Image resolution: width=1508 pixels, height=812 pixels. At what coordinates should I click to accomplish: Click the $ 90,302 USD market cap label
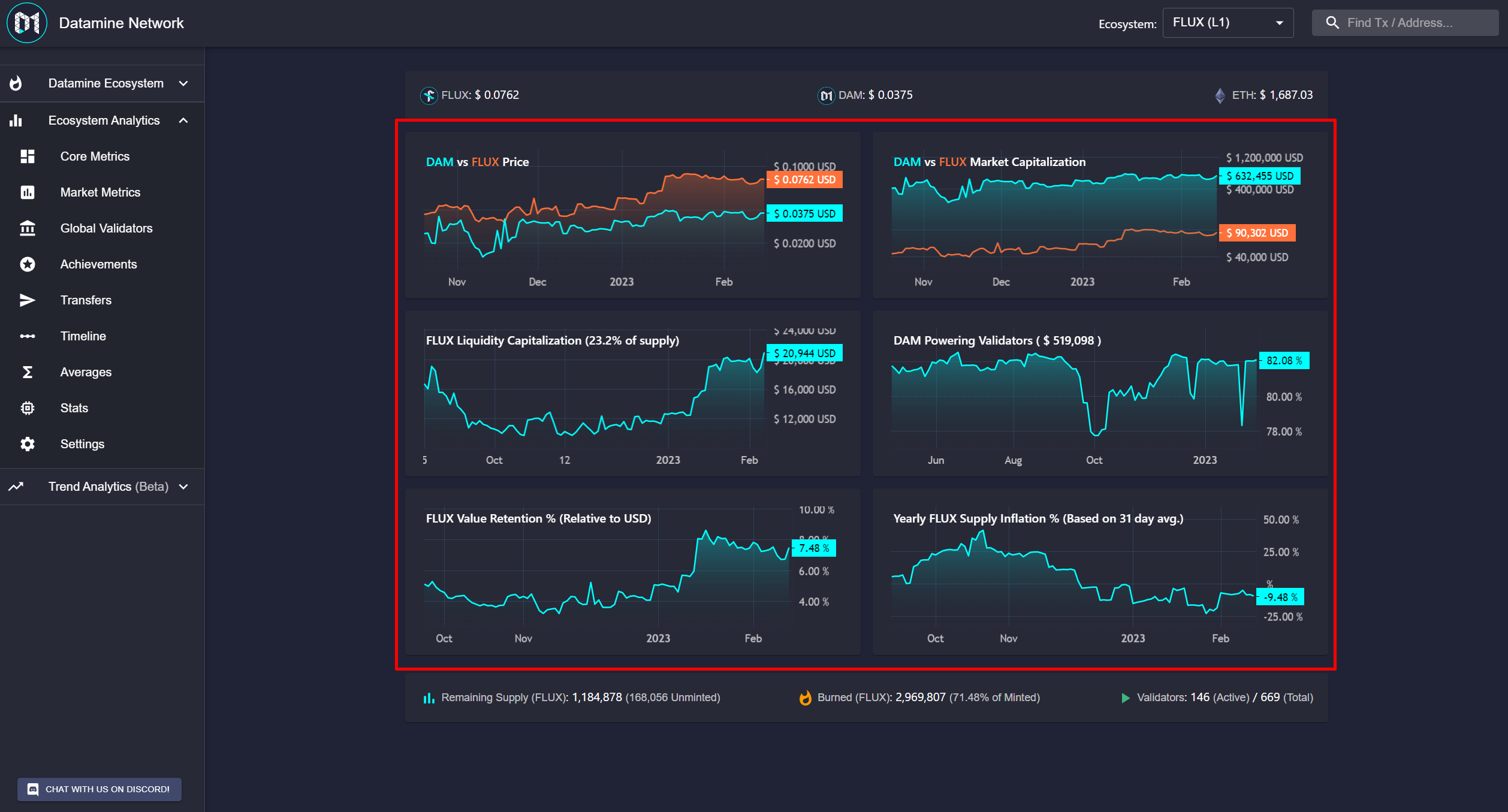click(1257, 233)
